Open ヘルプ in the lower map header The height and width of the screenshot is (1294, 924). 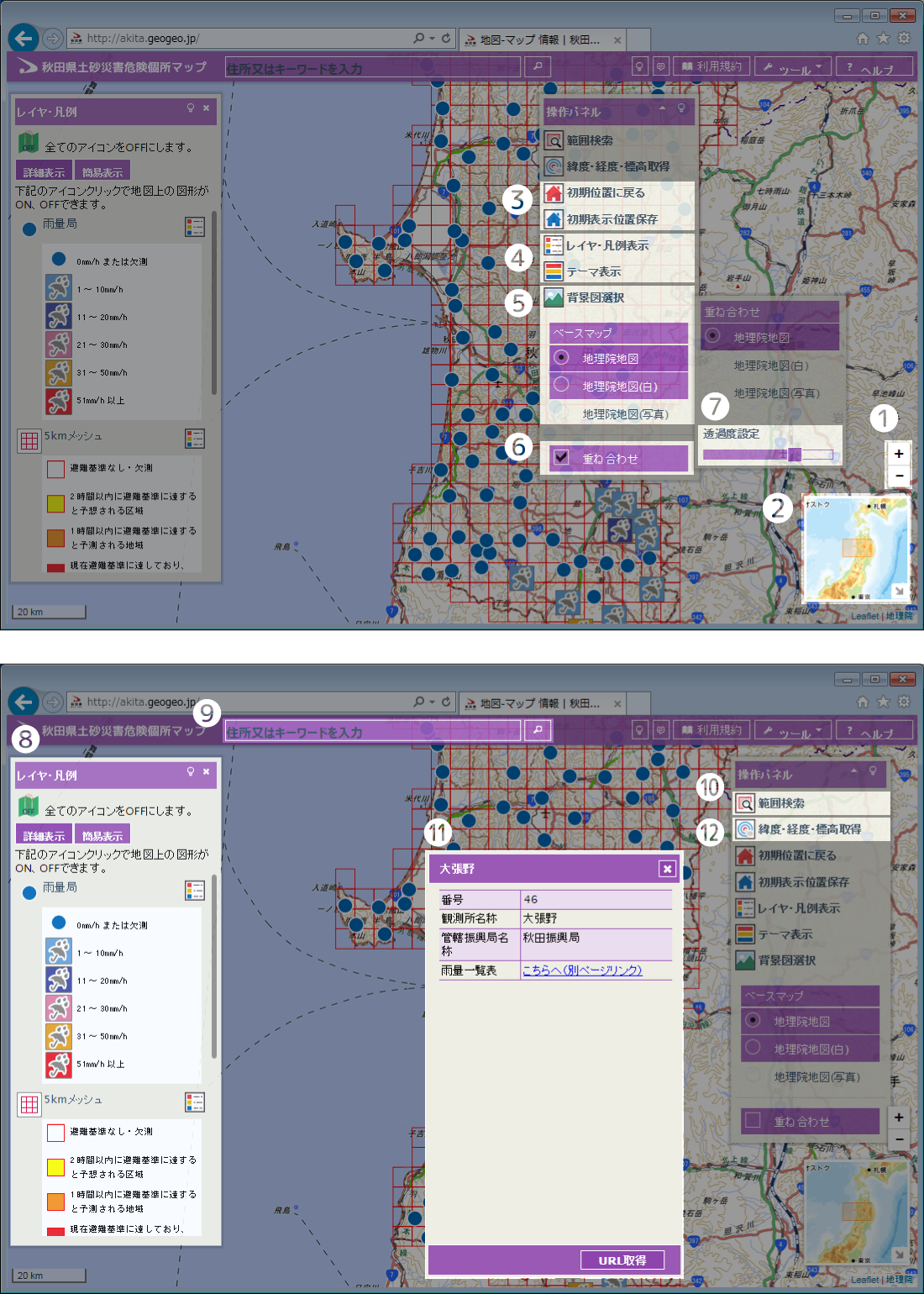point(874,730)
